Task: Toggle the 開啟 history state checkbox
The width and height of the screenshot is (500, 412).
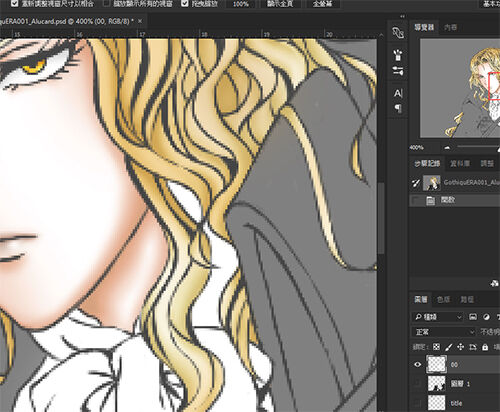Action: click(416, 200)
